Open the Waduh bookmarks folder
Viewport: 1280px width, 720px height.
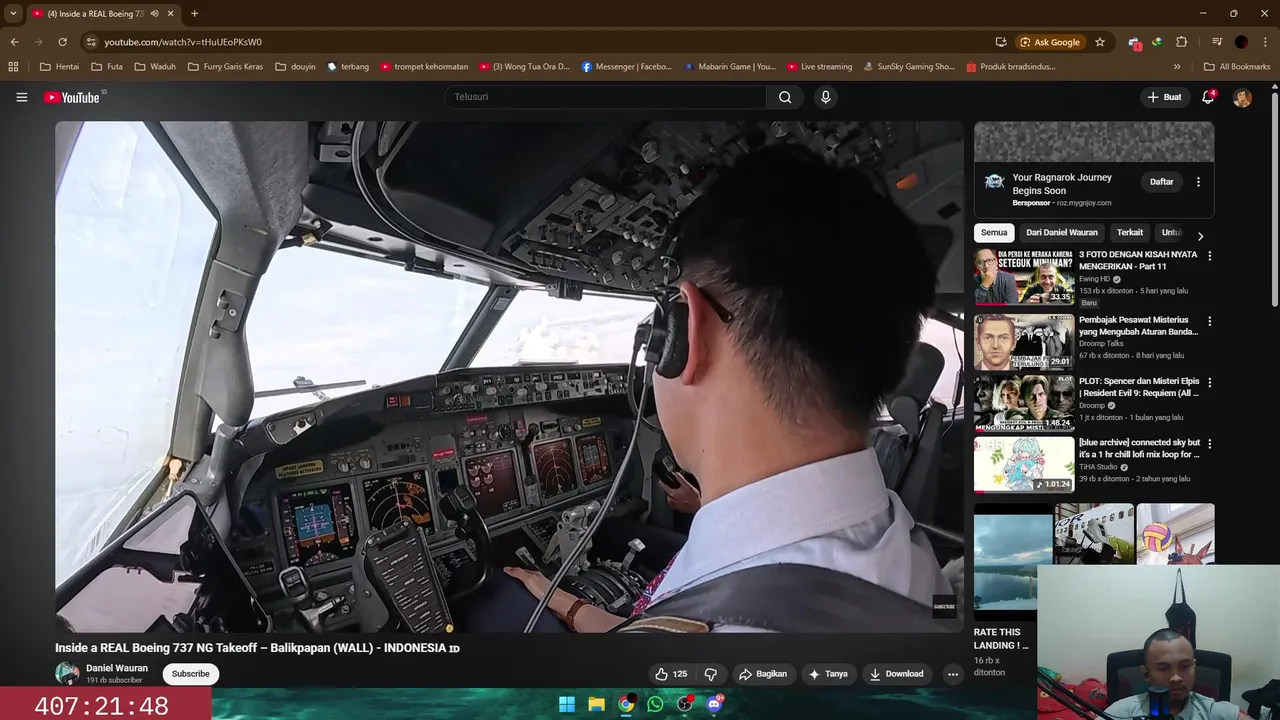(x=155, y=67)
